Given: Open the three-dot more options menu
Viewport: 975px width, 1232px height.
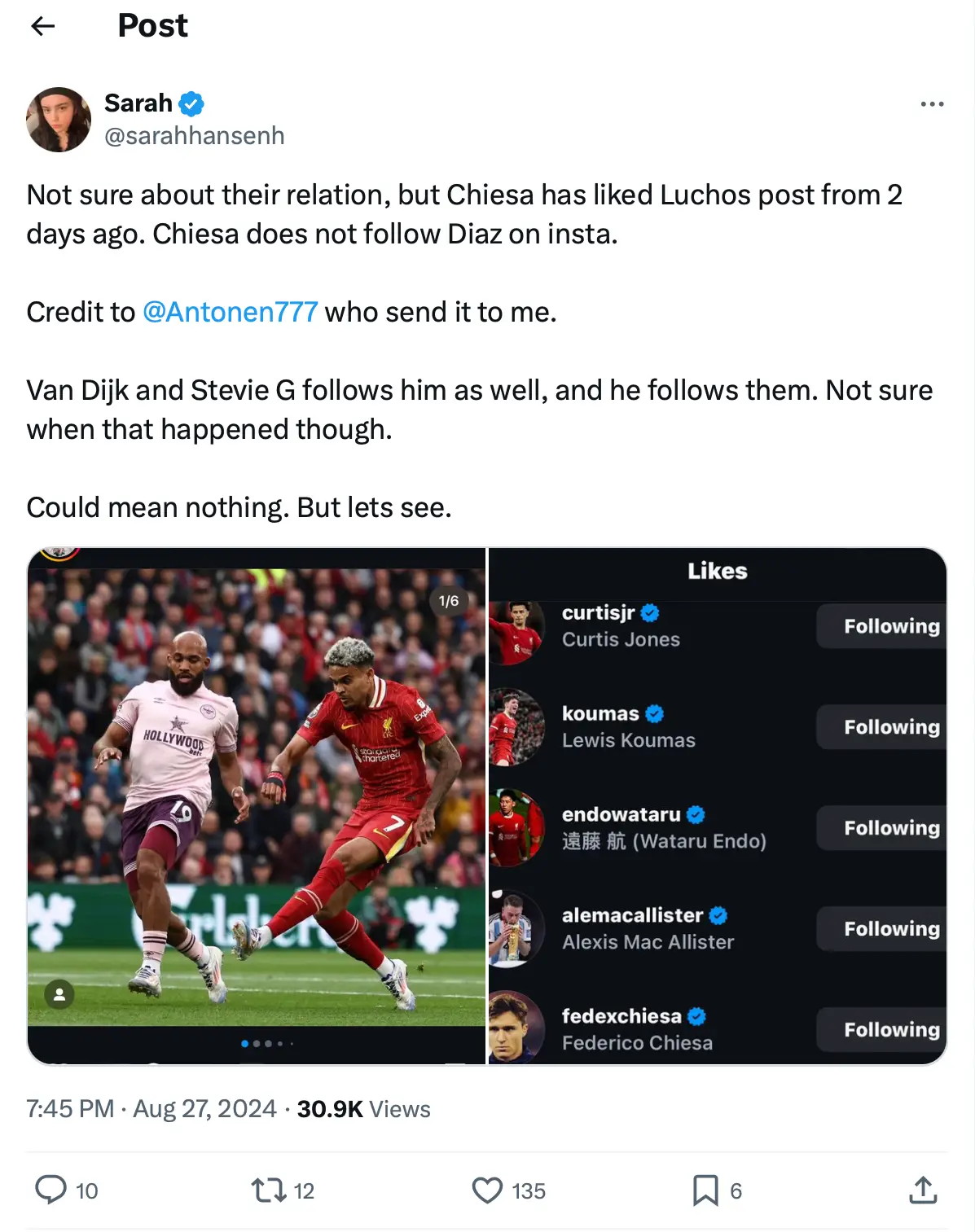Looking at the screenshot, I should tap(932, 104).
